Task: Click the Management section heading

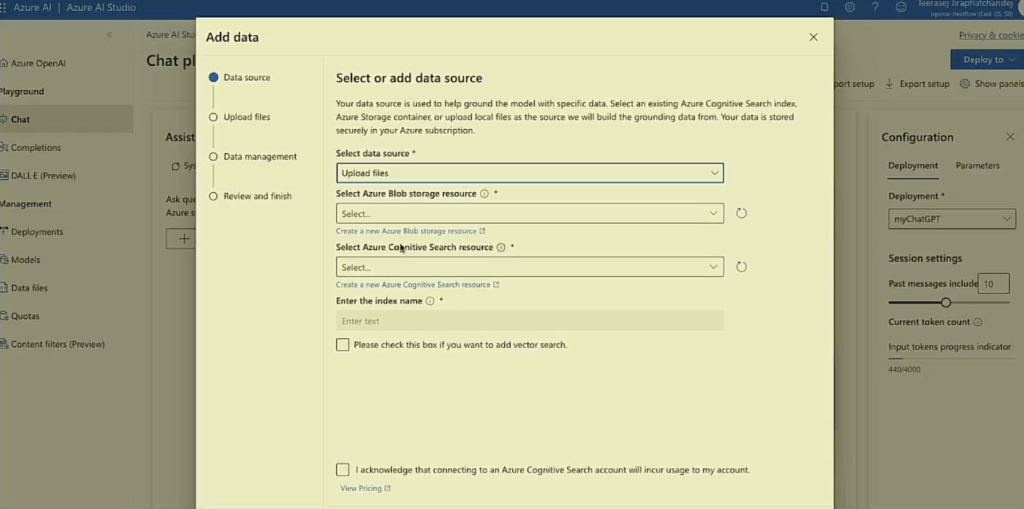Action: click(25, 204)
